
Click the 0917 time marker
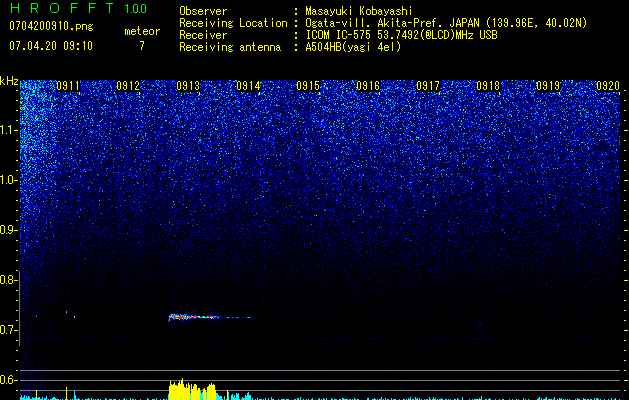(x=428, y=86)
